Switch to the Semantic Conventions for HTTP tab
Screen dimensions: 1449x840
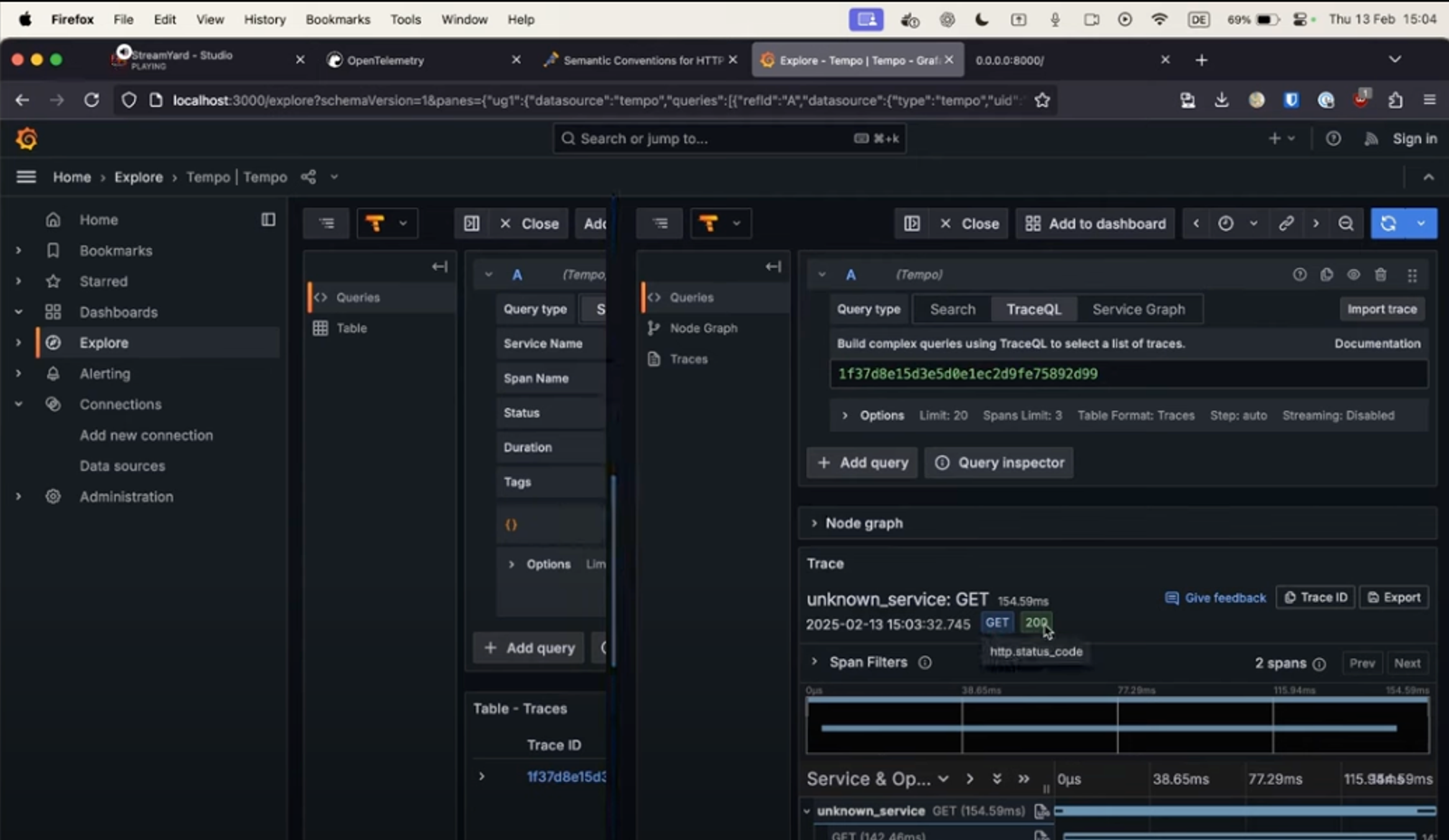click(640, 60)
